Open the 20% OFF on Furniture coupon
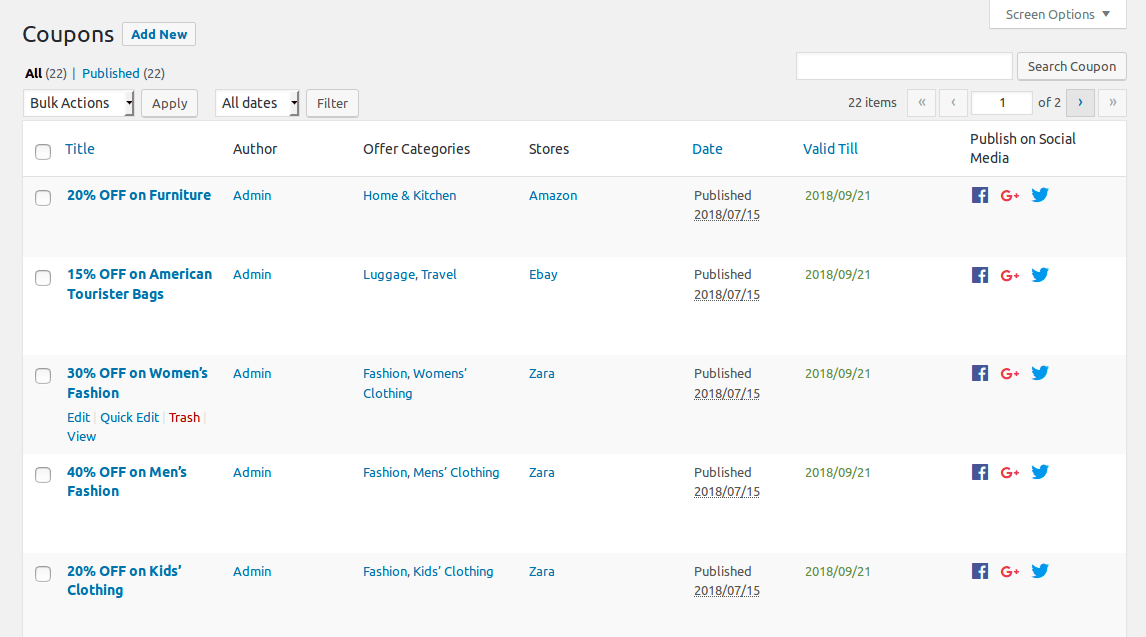The image size is (1146, 637). tap(139, 195)
